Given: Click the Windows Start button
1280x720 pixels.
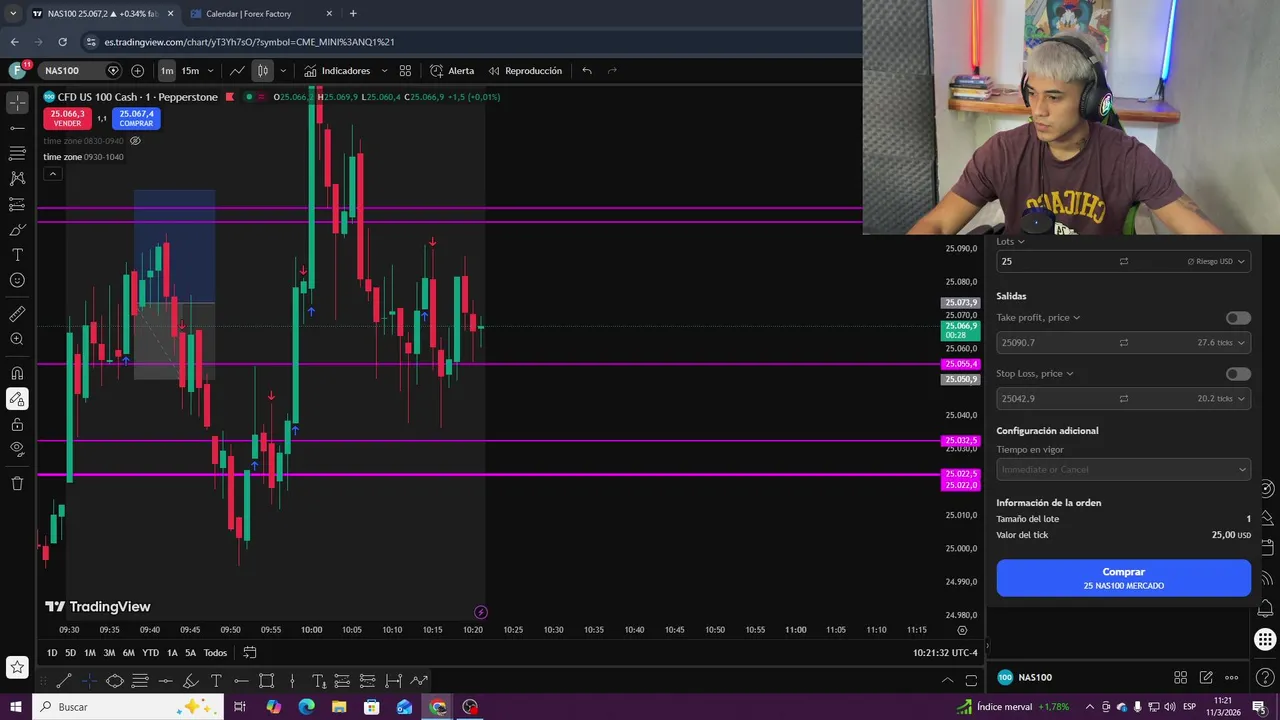Looking at the screenshot, I should click(15, 707).
